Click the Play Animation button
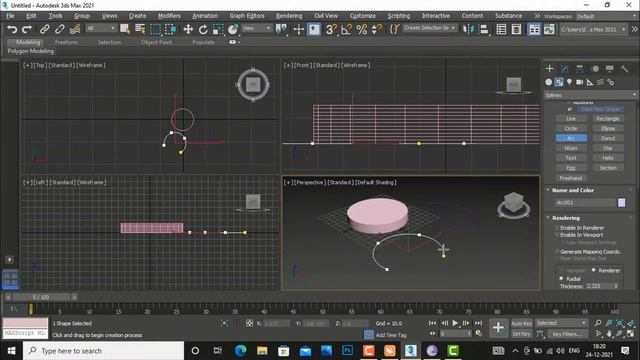This screenshot has height=360, width=640. point(455,323)
